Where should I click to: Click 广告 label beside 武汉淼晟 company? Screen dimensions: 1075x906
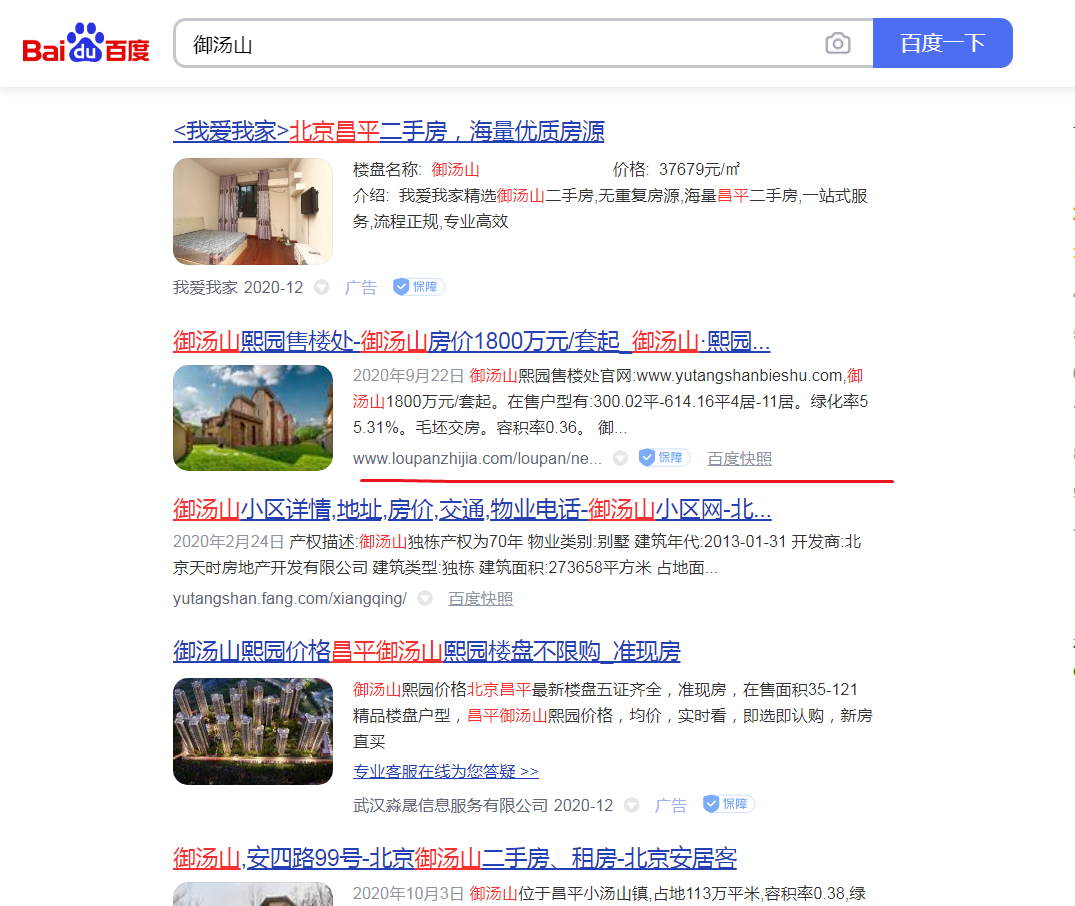pyautogui.click(x=671, y=805)
